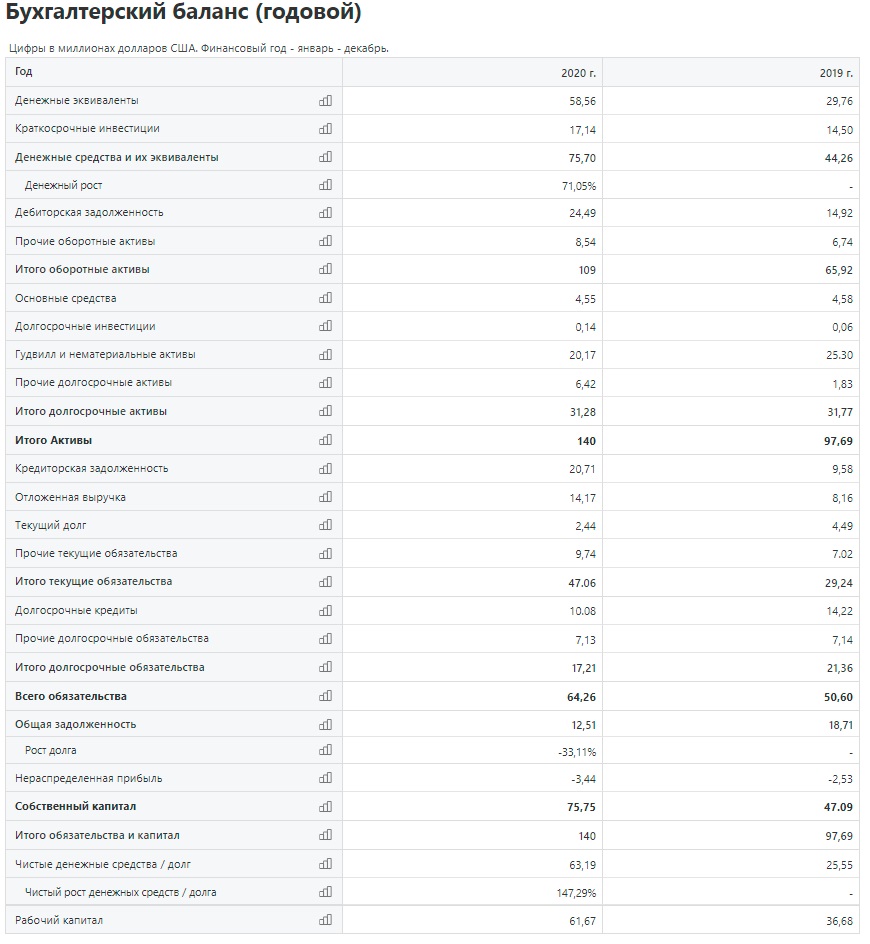Open chart icon for Нераспределенная прибыль

[x=325, y=778]
